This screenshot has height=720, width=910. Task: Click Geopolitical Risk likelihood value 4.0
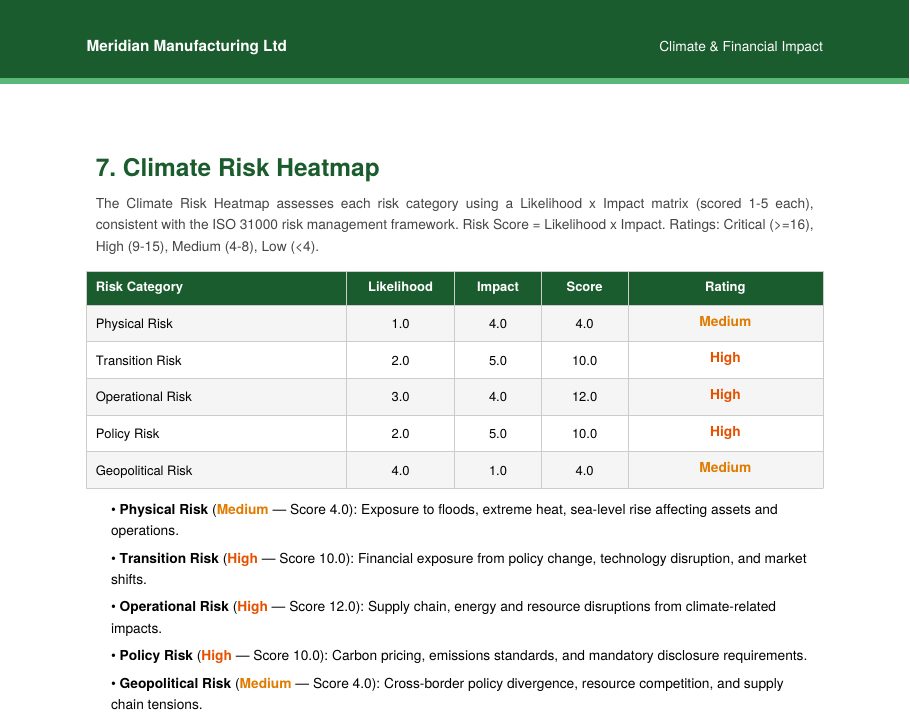point(400,471)
